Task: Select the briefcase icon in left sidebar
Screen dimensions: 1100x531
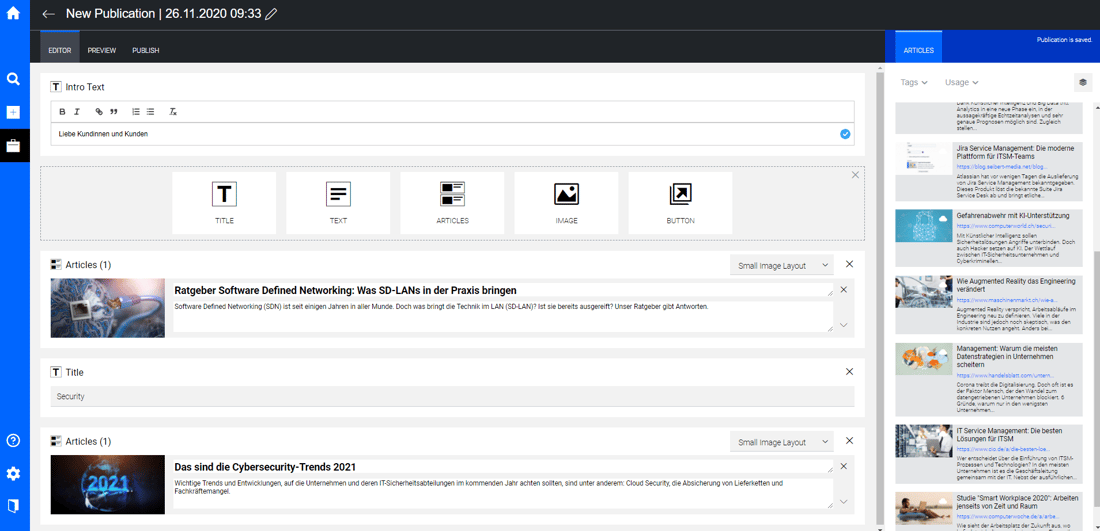Action: coord(13,146)
